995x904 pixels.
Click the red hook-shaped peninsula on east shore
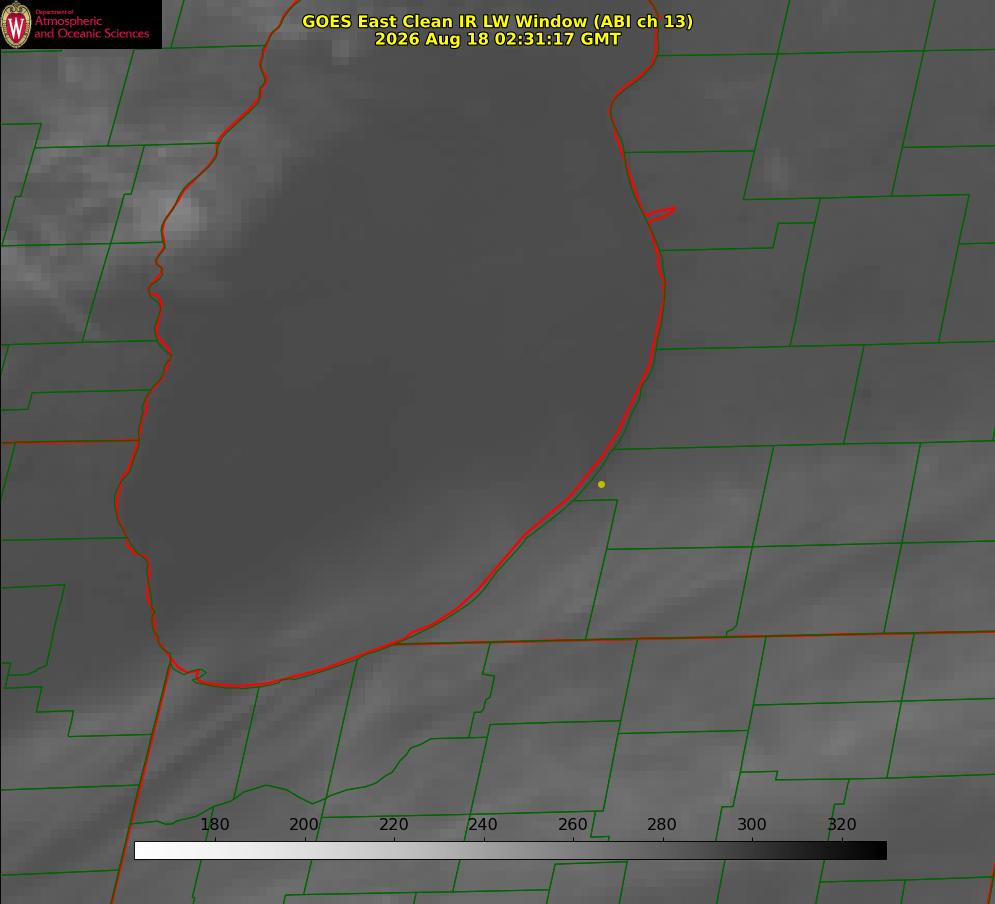661,214
